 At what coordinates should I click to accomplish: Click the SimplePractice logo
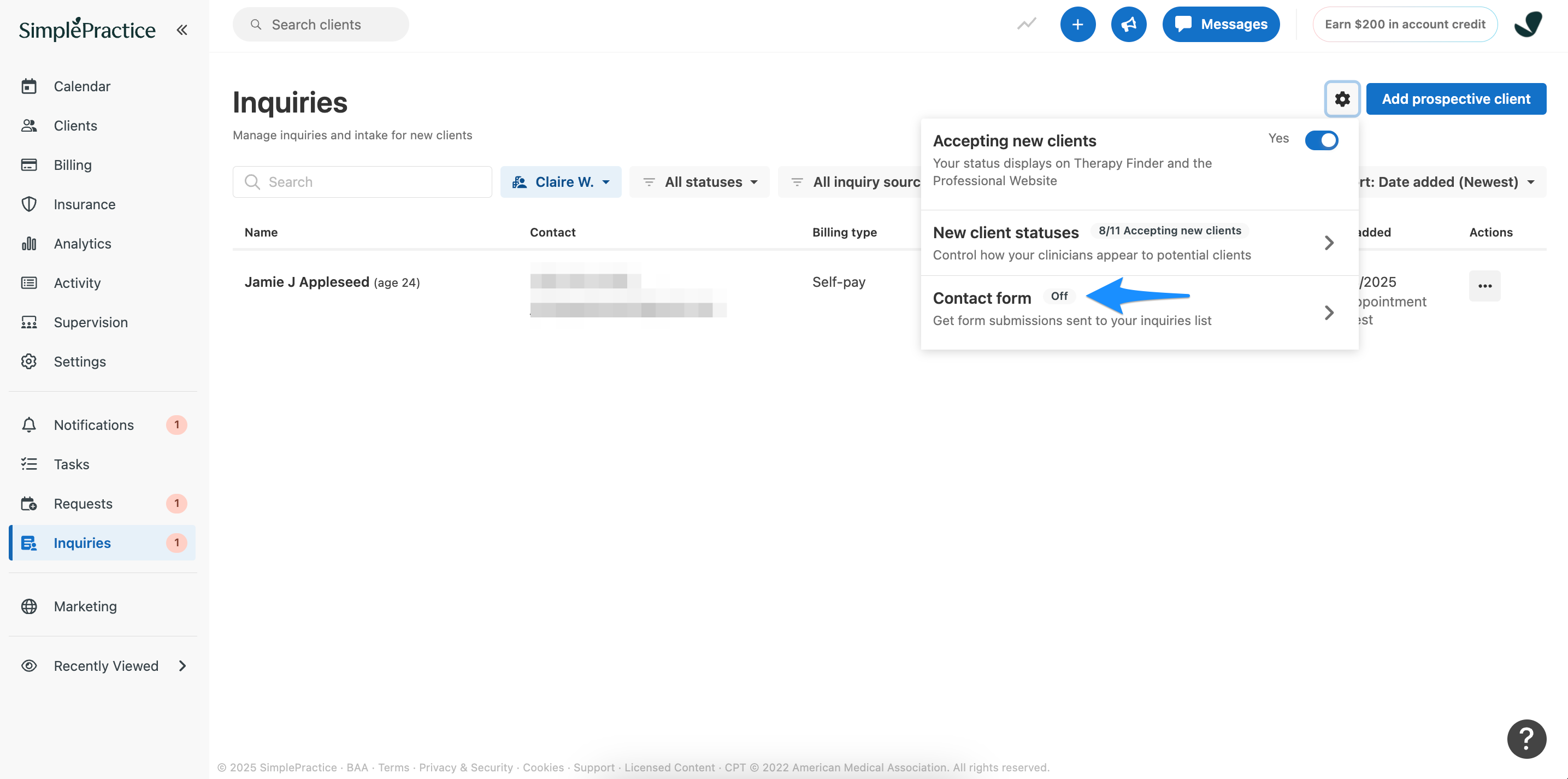[87, 29]
